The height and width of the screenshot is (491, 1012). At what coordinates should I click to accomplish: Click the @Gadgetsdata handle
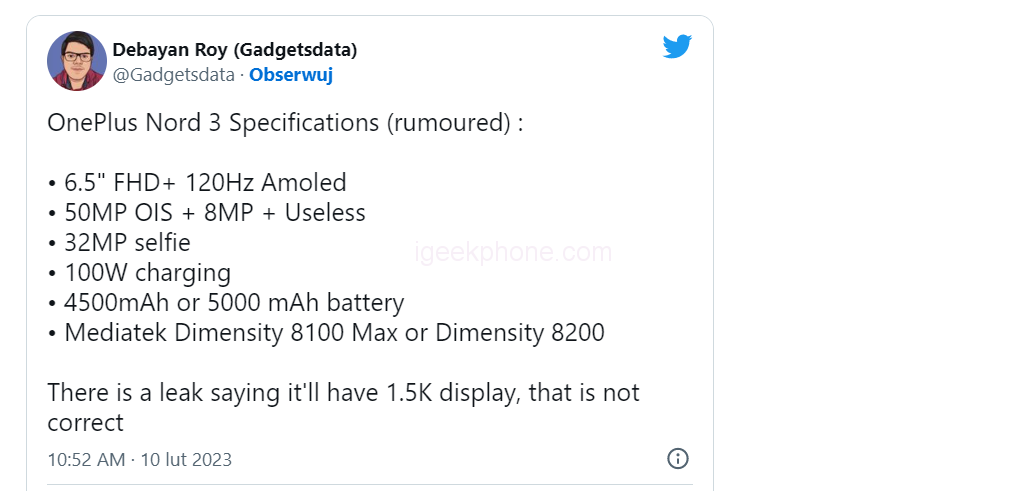[x=174, y=75]
